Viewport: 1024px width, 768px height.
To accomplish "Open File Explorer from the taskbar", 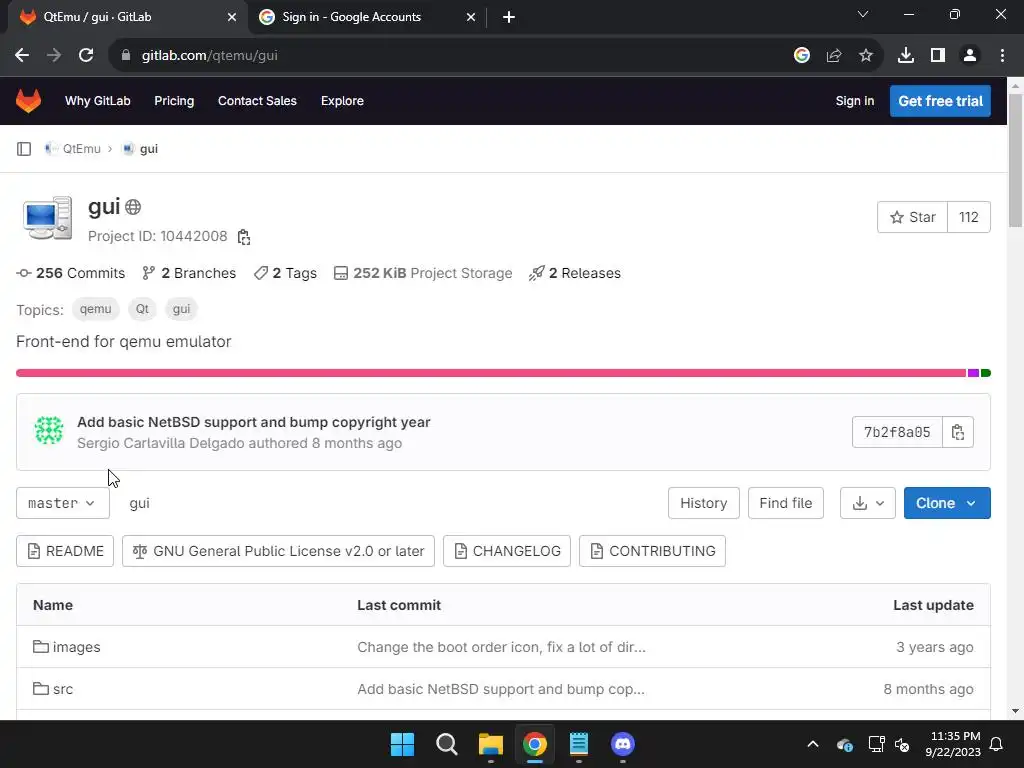I will [491, 744].
